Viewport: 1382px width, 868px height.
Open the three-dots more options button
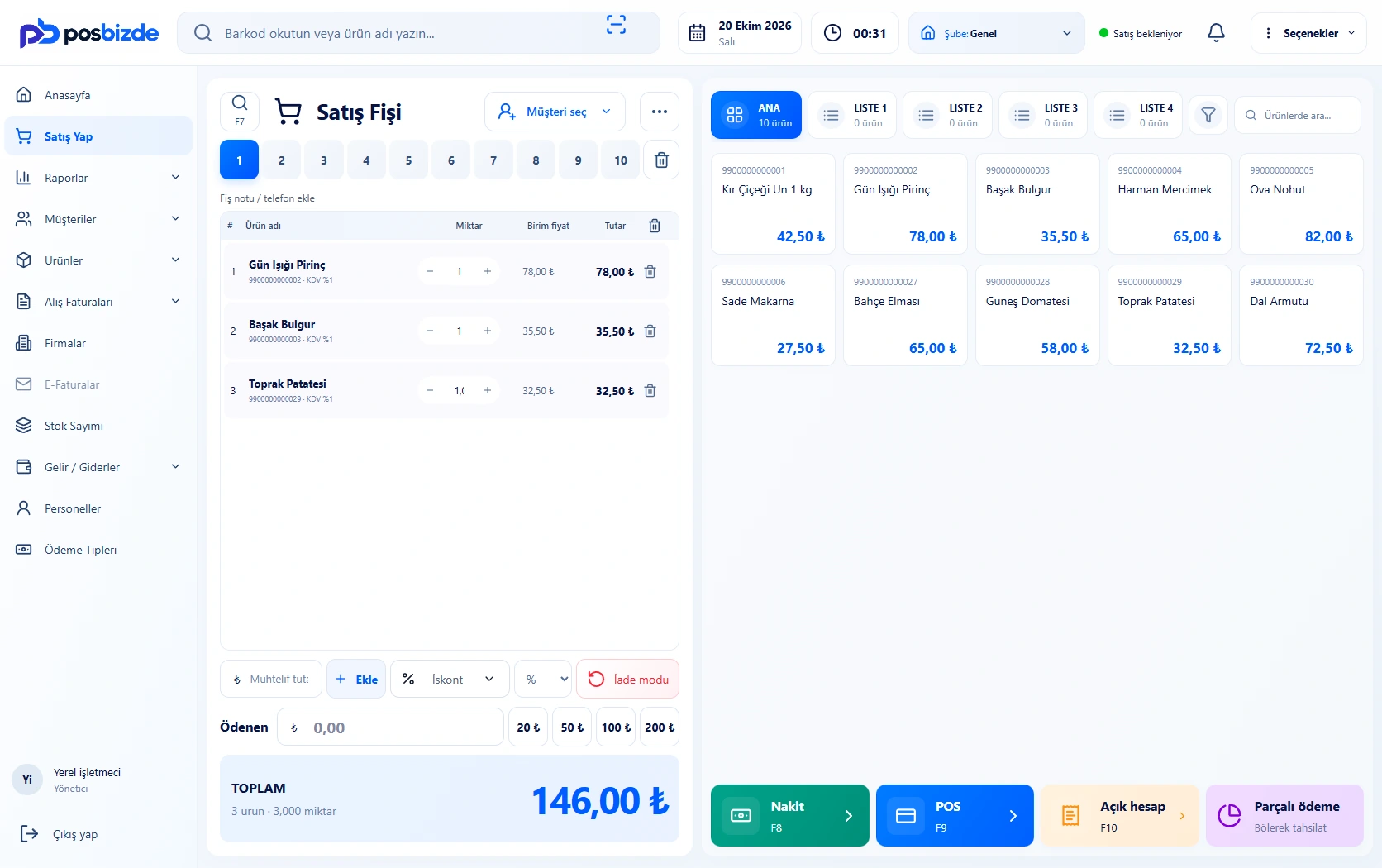click(x=660, y=112)
